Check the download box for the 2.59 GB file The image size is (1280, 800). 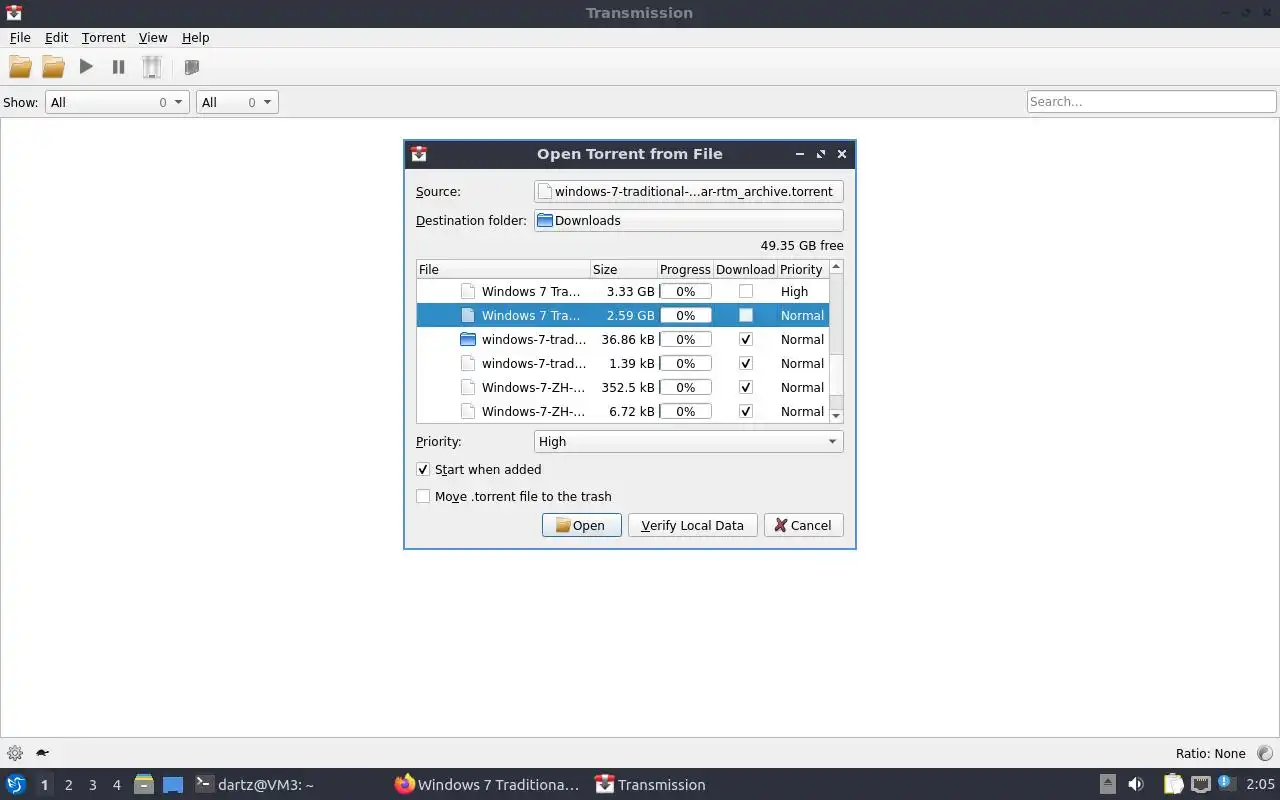[x=746, y=315]
